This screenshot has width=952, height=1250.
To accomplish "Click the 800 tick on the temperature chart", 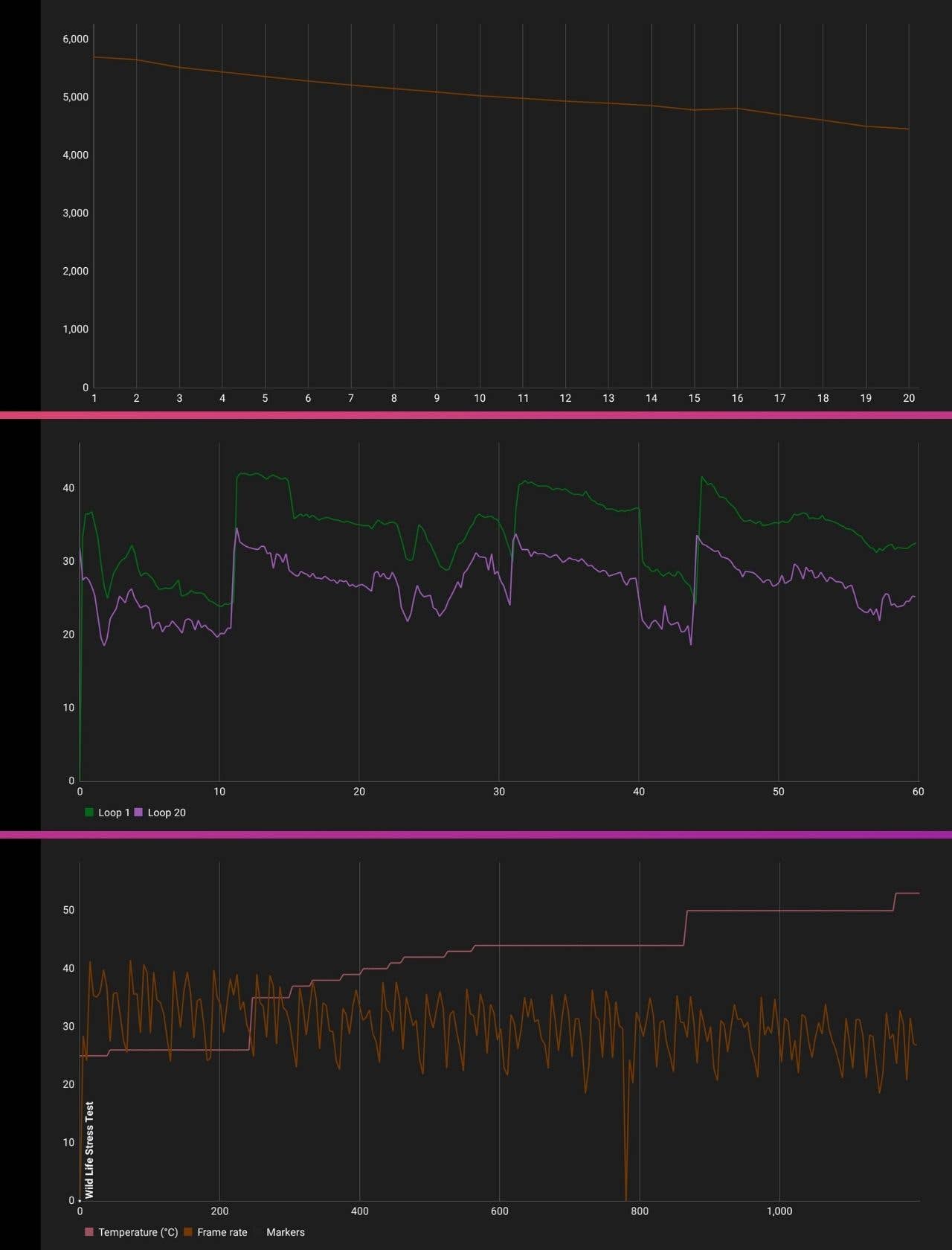I will click(639, 1211).
